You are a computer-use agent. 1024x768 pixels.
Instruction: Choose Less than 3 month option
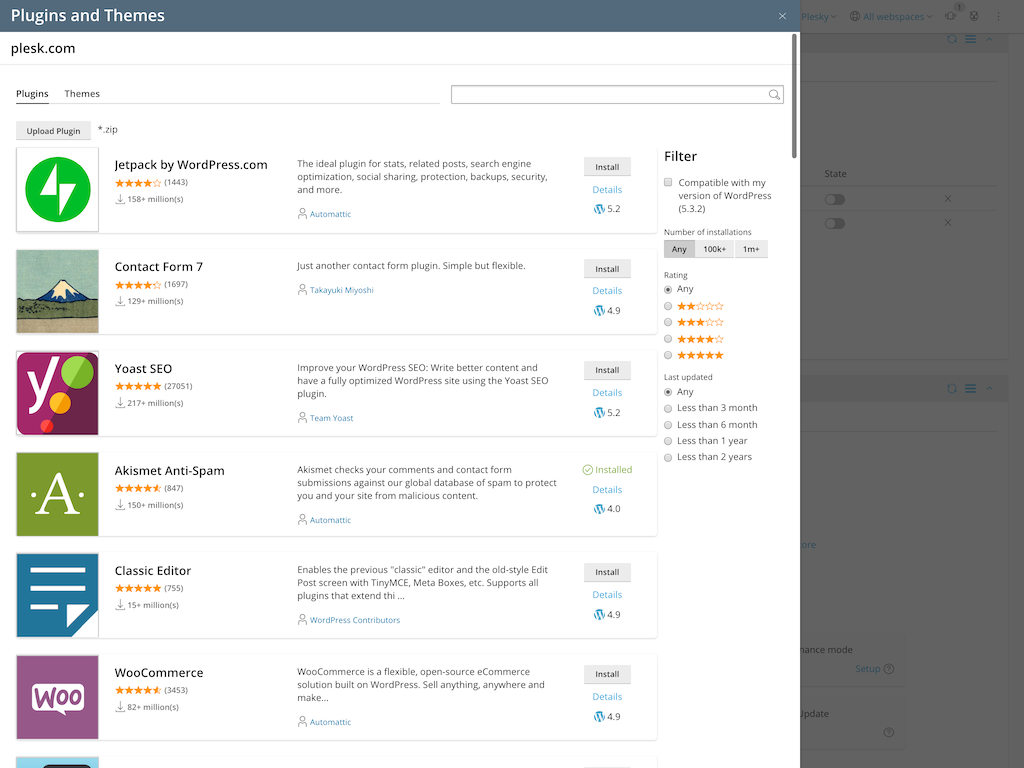pyautogui.click(x=668, y=408)
